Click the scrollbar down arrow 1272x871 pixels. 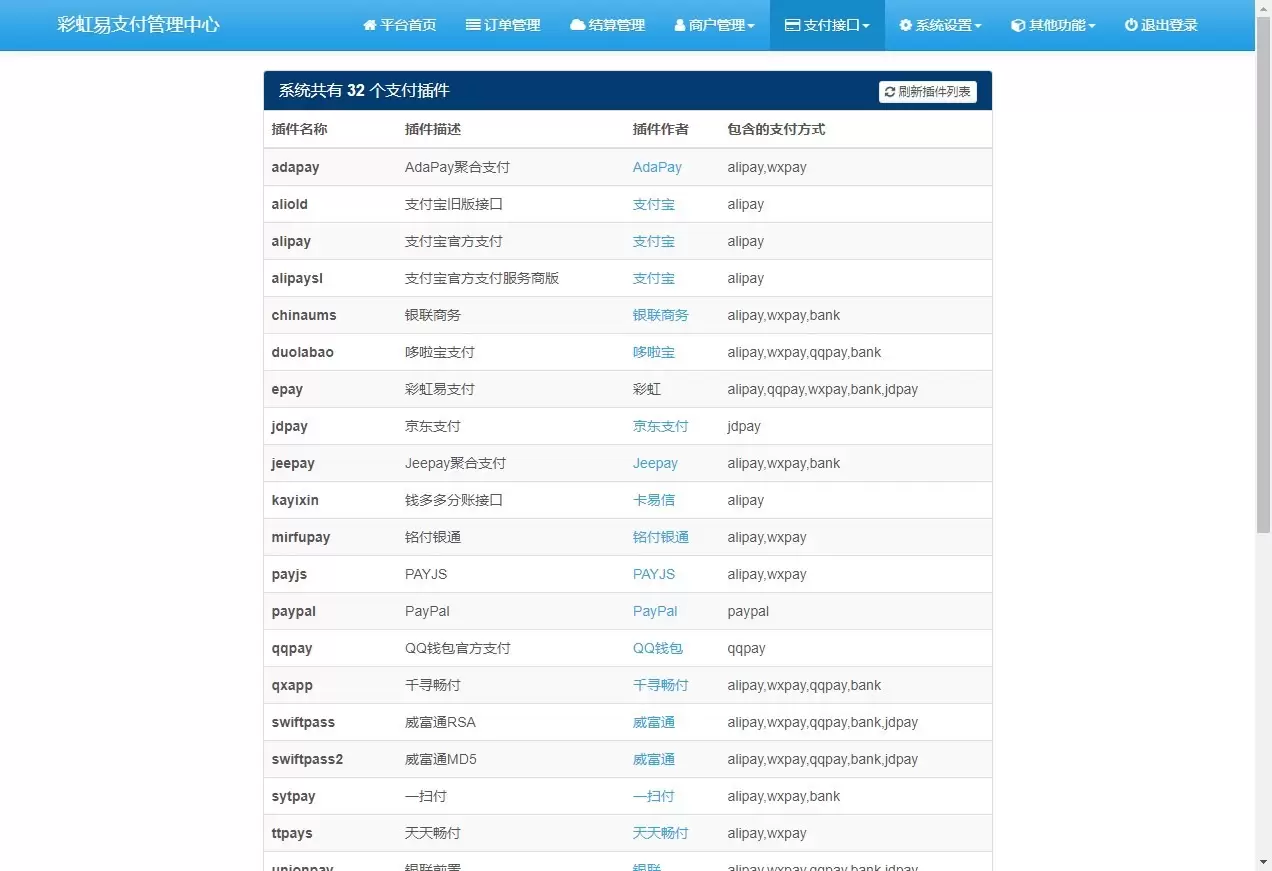point(1263,861)
